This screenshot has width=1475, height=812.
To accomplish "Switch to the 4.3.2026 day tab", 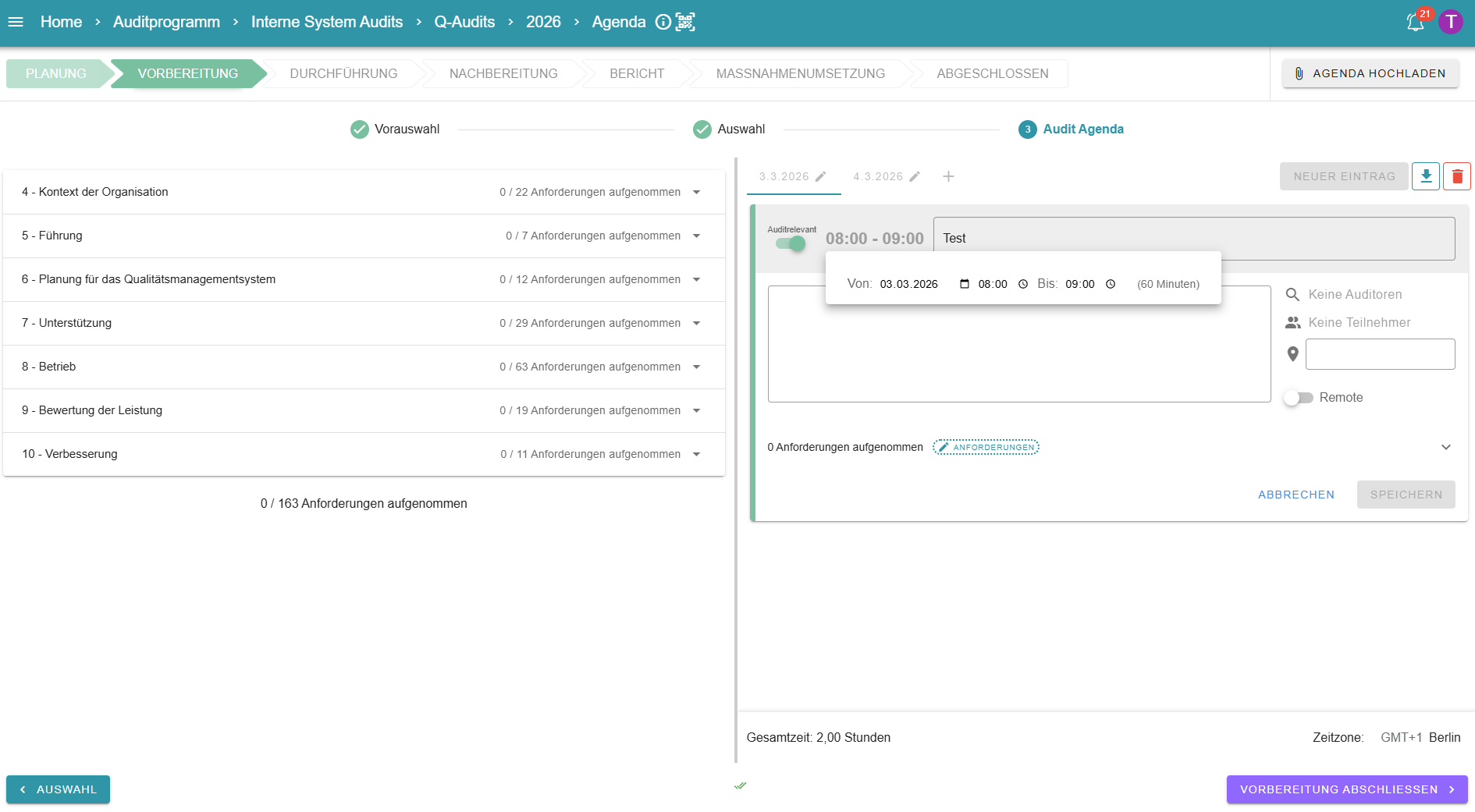I will [877, 176].
